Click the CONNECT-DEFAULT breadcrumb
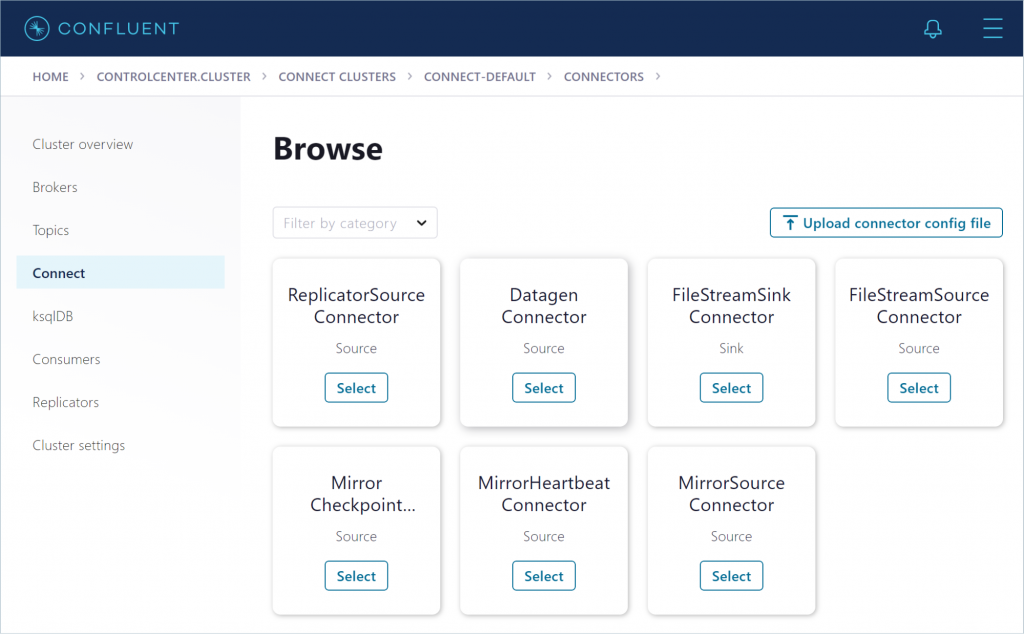 click(x=480, y=77)
